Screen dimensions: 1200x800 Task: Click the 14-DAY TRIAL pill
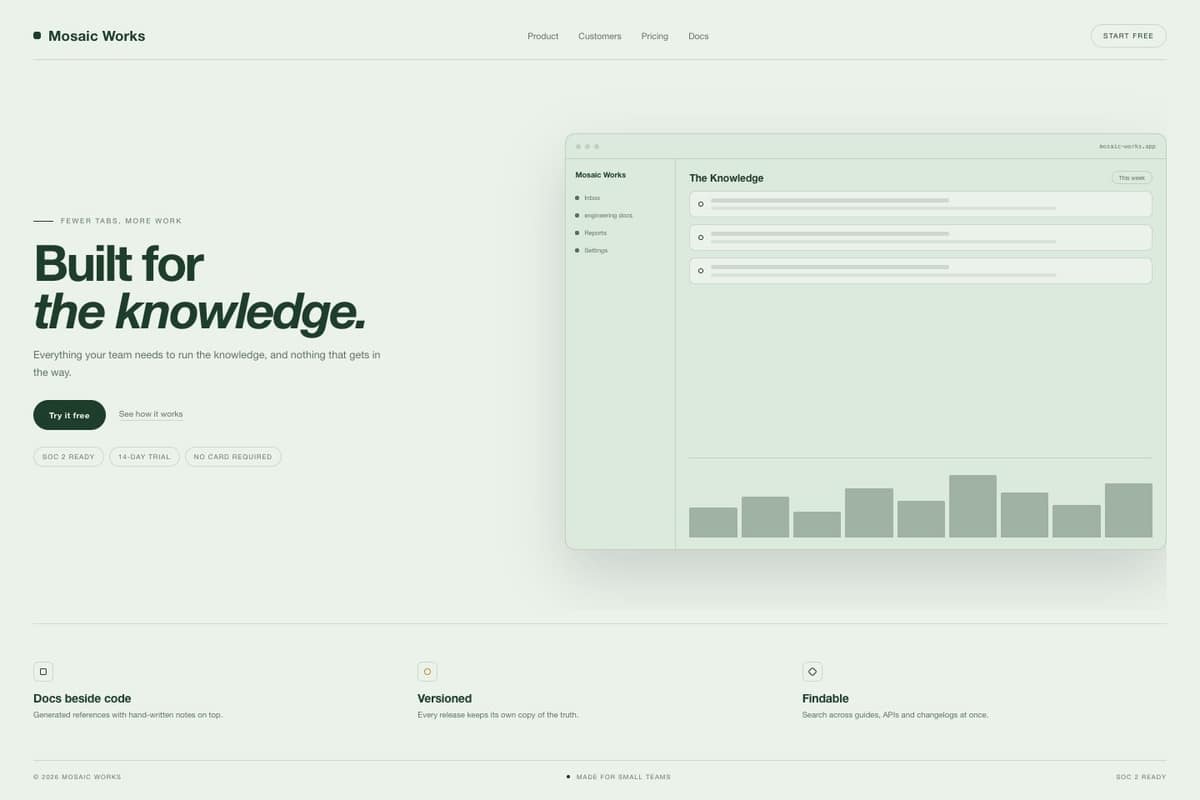point(144,457)
